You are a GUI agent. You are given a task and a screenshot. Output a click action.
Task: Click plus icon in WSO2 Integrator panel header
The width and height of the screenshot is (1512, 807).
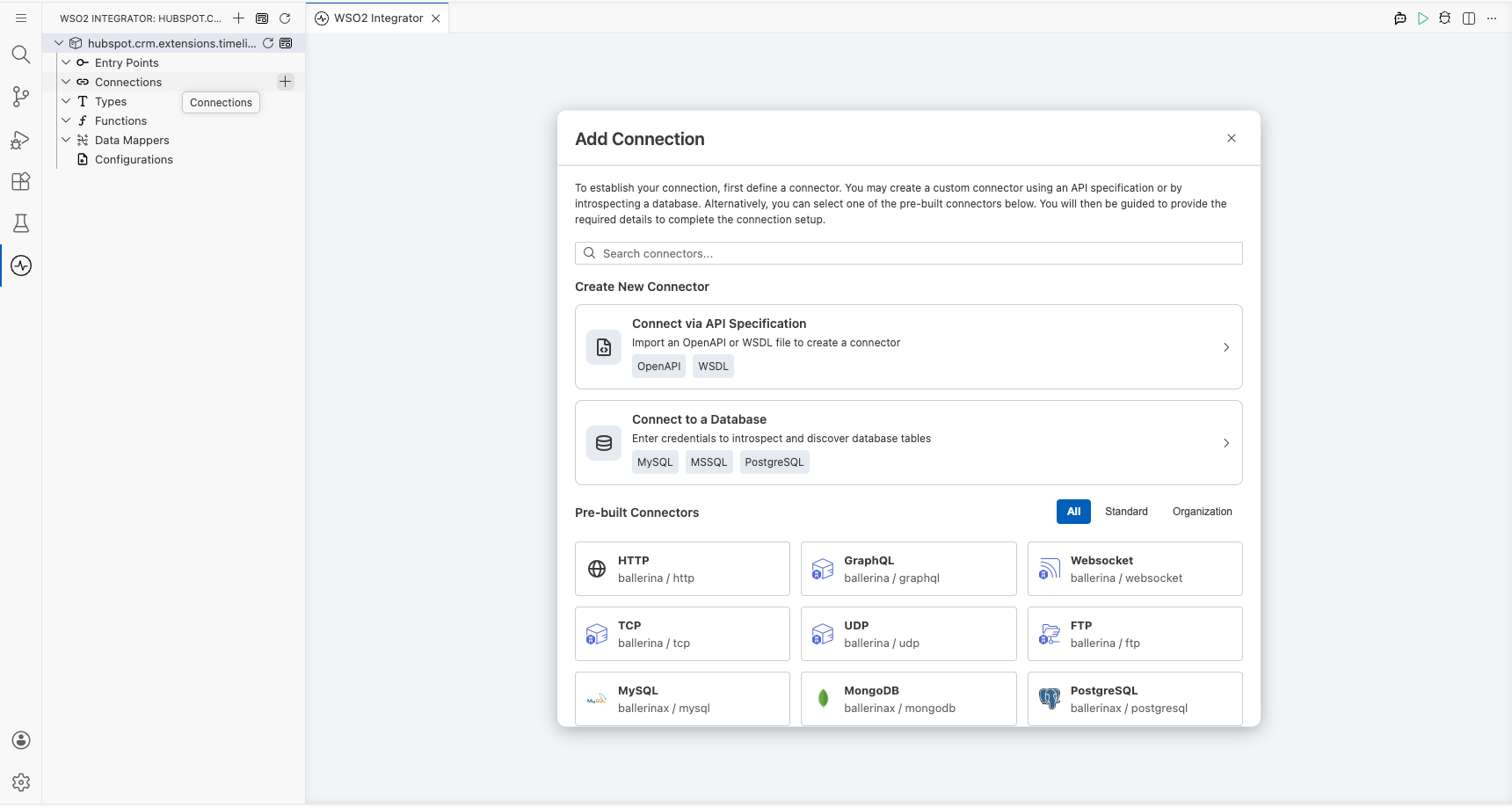point(239,18)
